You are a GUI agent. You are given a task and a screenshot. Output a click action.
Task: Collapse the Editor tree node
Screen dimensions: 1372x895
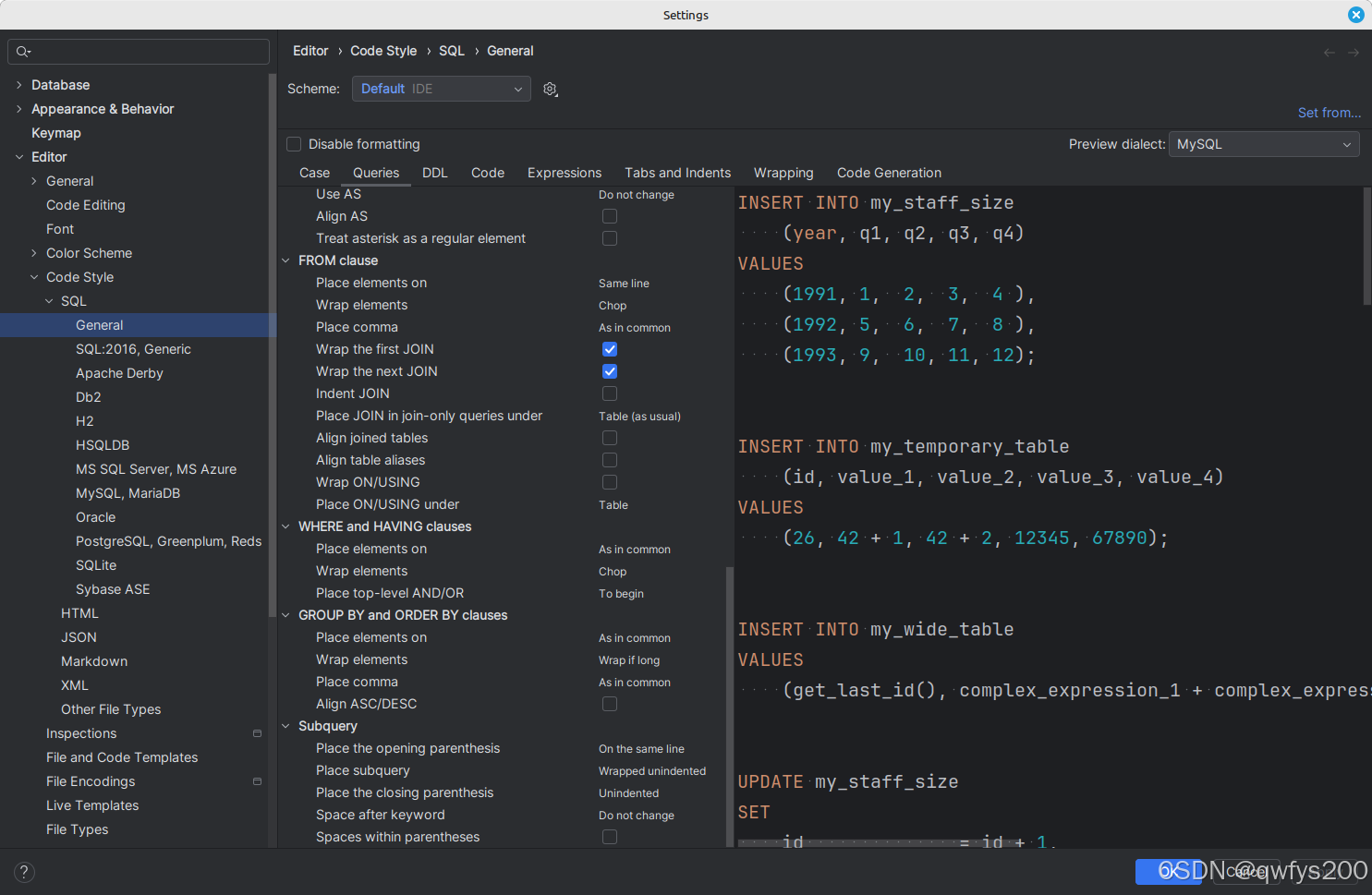coord(19,157)
